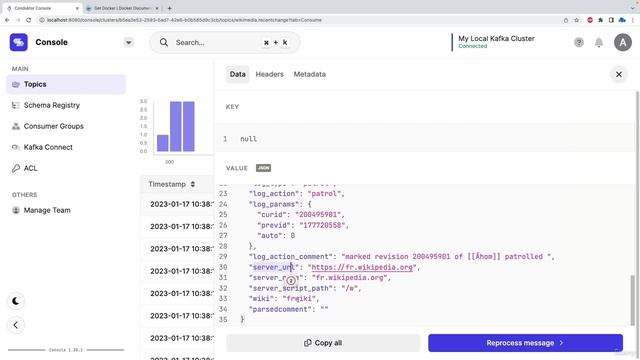Screen dimensions: 640x360
Task: Click the "log_action_comment" key on line 29
Action: [291, 257]
